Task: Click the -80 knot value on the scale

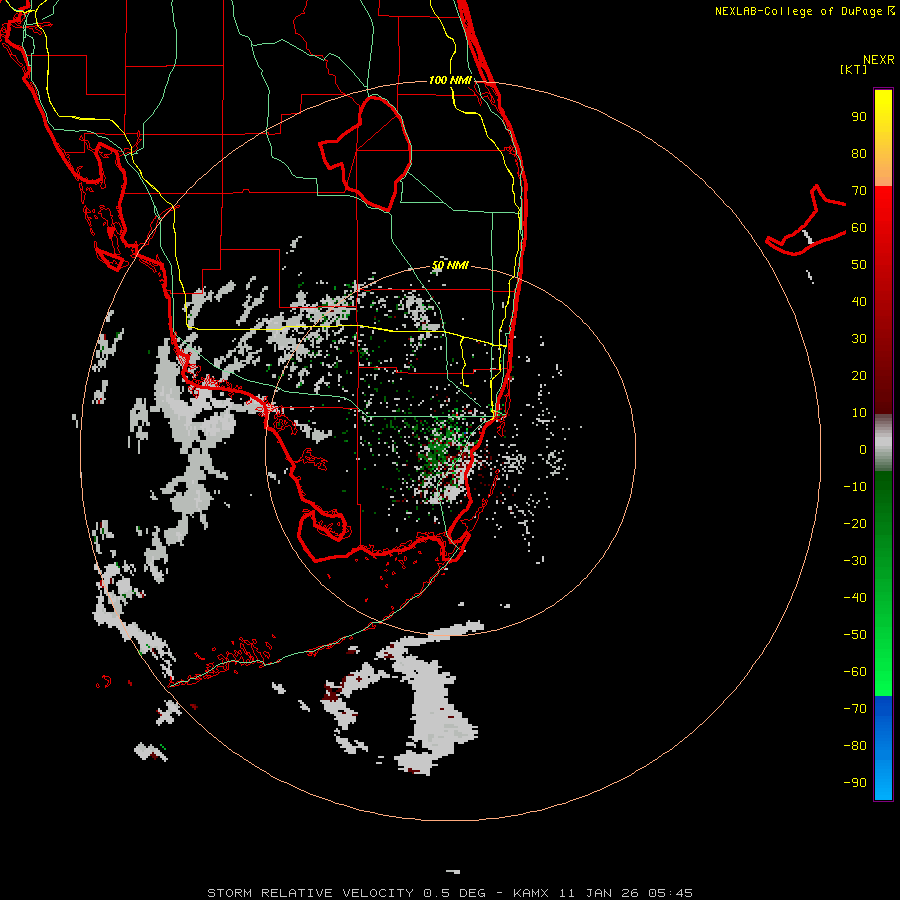Action: pyautogui.click(x=855, y=746)
